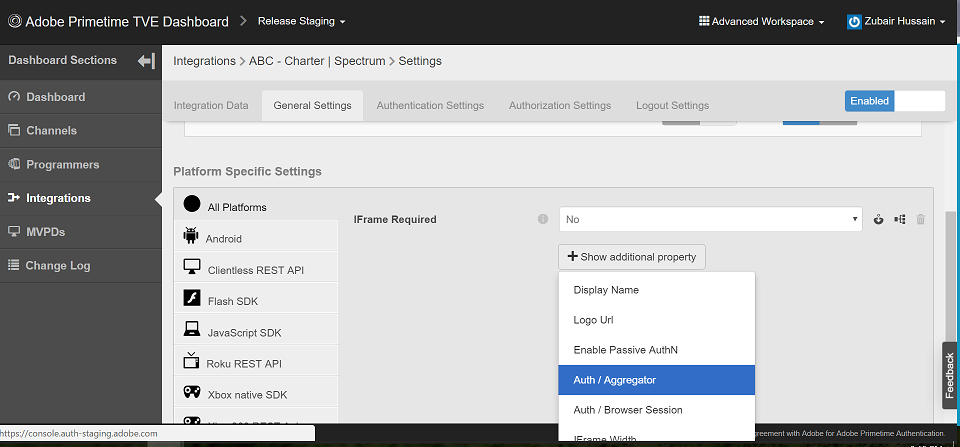Select the Flash SDK platform icon
This screenshot has width=960, height=447.
192,298
